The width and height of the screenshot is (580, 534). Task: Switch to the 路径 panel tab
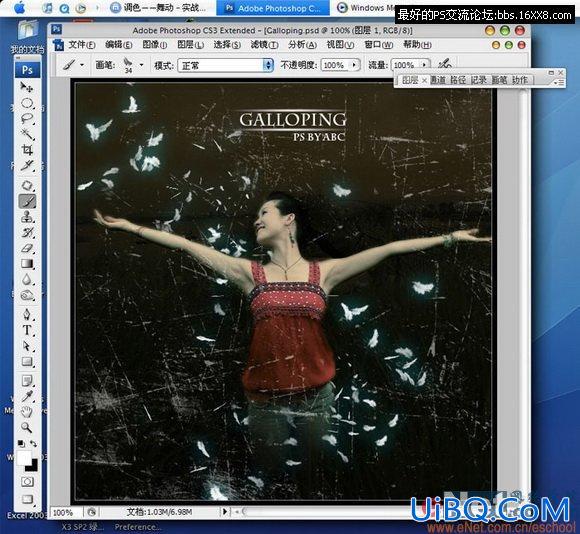tap(458, 80)
